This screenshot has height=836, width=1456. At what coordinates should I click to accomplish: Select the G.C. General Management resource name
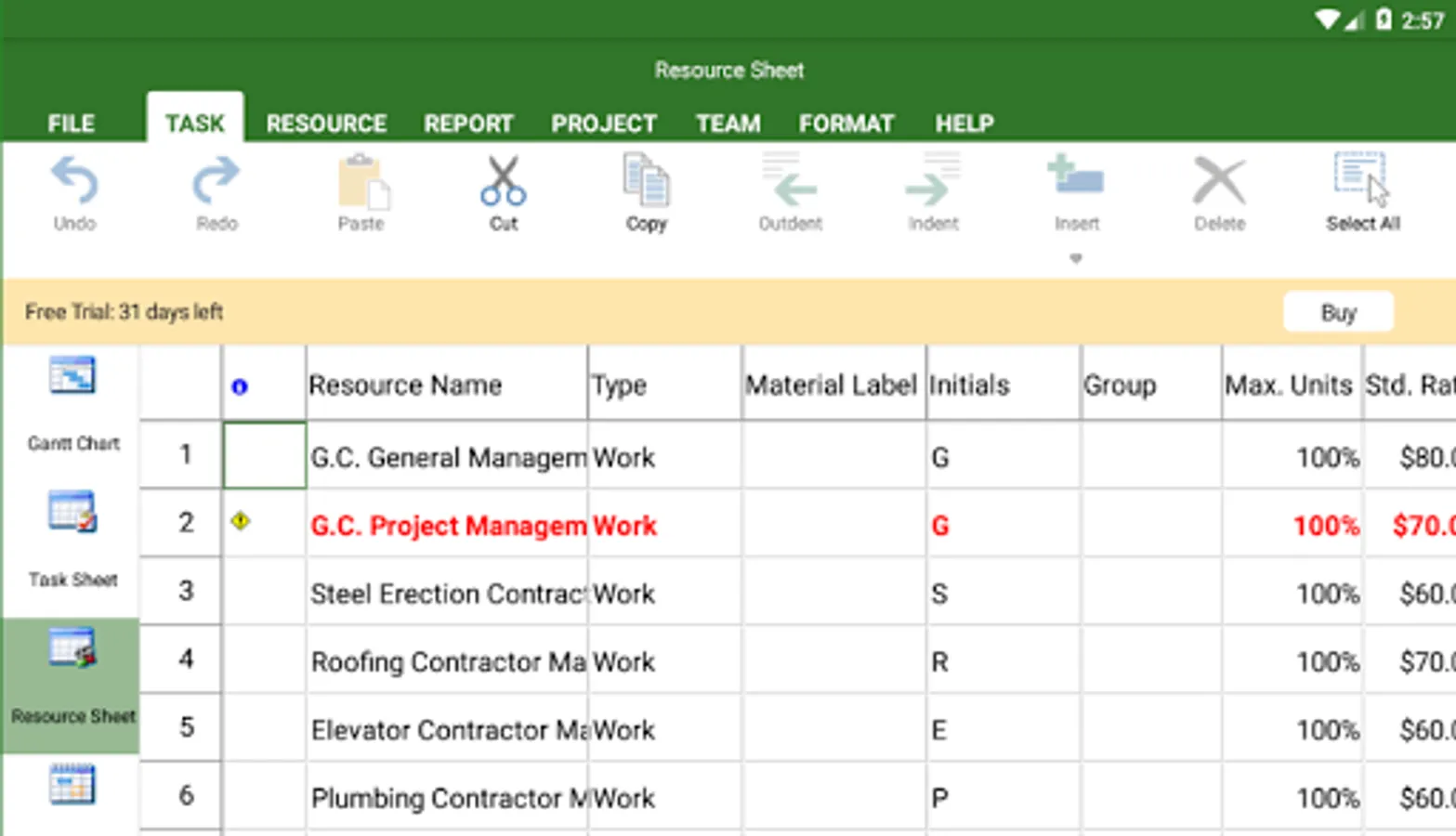coord(447,456)
